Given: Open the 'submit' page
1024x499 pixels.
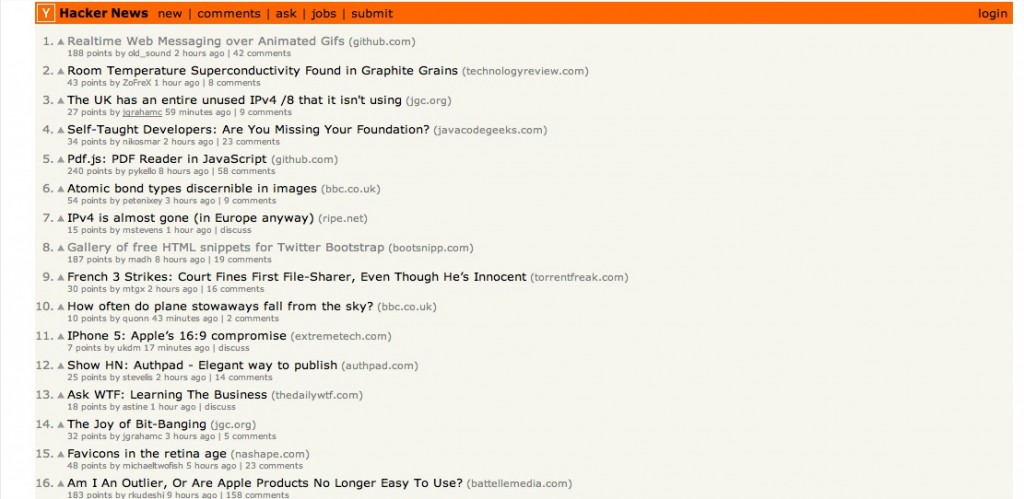Looking at the screenshot, I should pos(372,14).
